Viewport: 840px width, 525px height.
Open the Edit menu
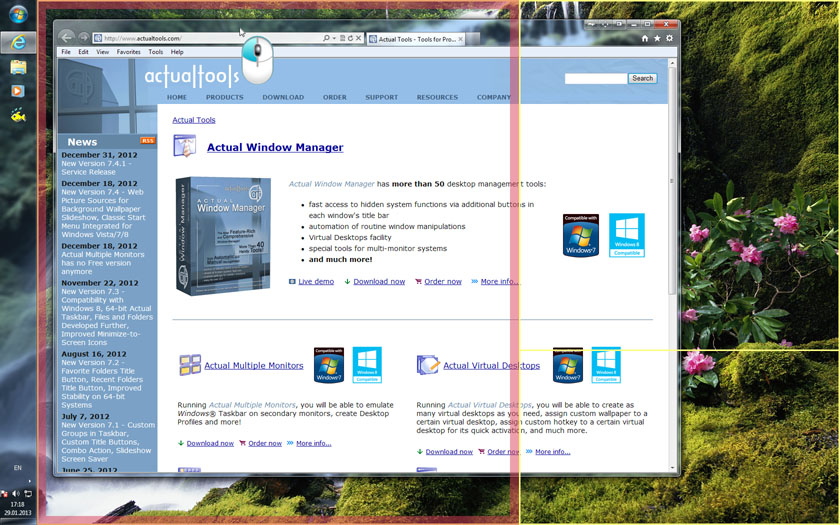83,52
